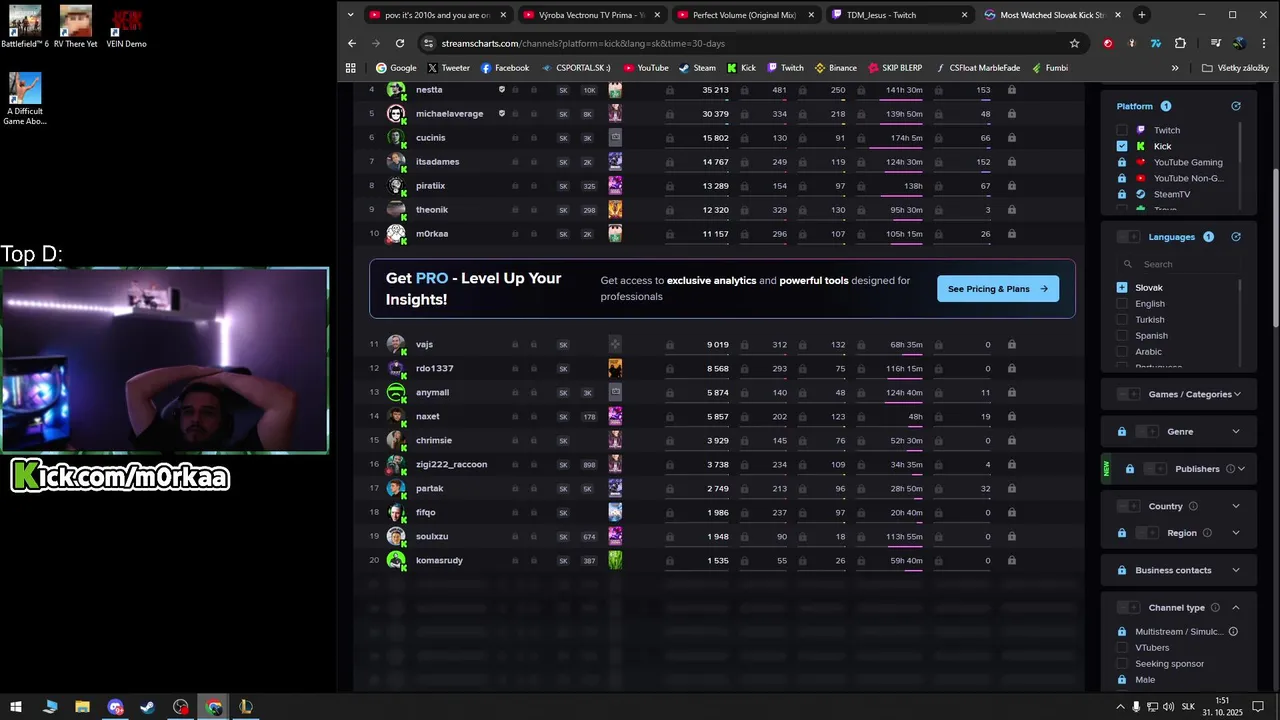Check the Spanish language checkbox

click(x=1122, y=336)
